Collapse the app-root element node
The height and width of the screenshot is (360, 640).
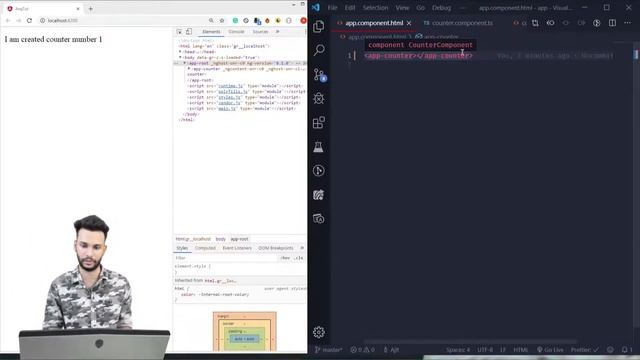click(184, 63)
